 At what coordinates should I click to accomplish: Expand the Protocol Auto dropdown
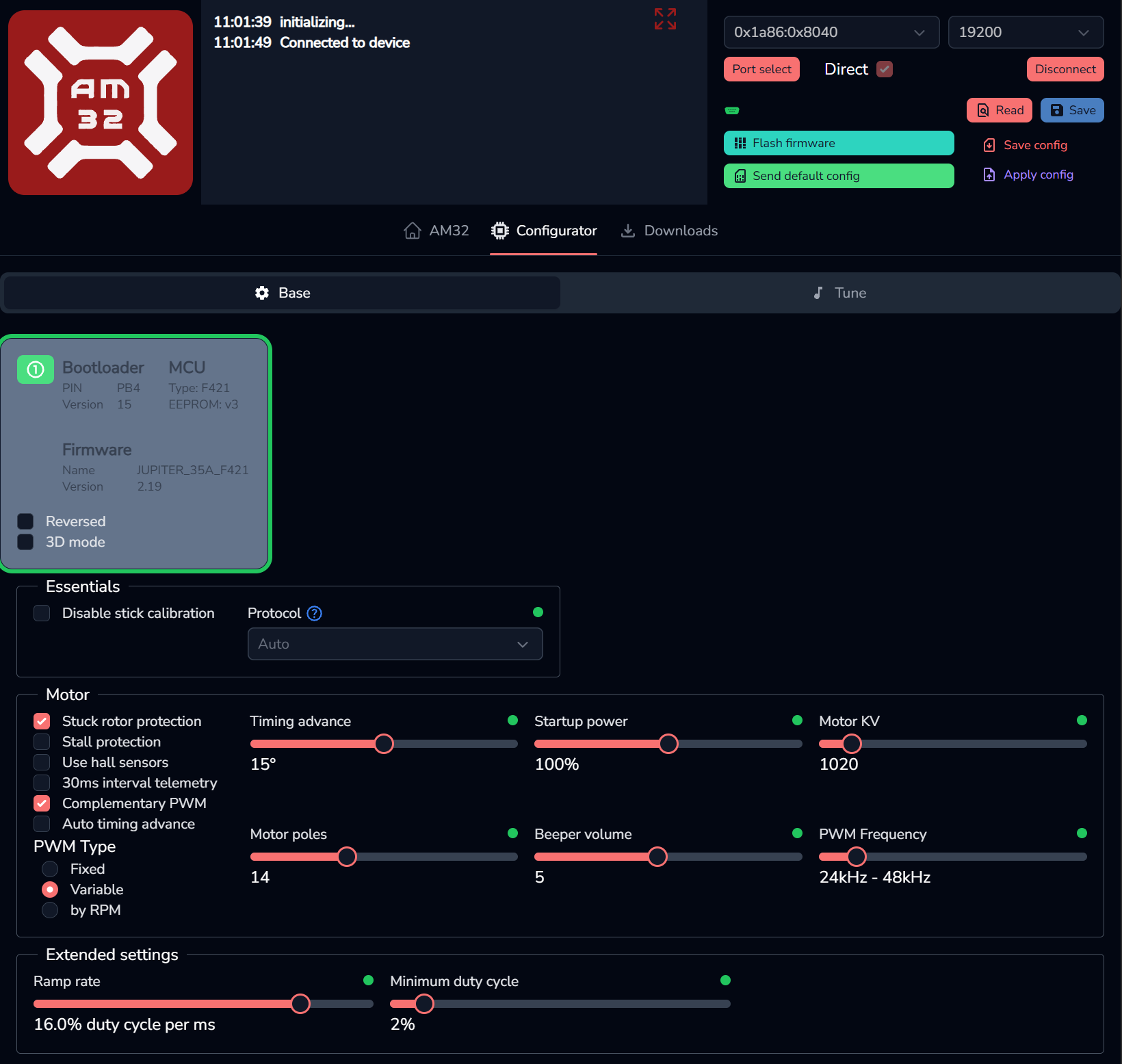tap(395, 644)
